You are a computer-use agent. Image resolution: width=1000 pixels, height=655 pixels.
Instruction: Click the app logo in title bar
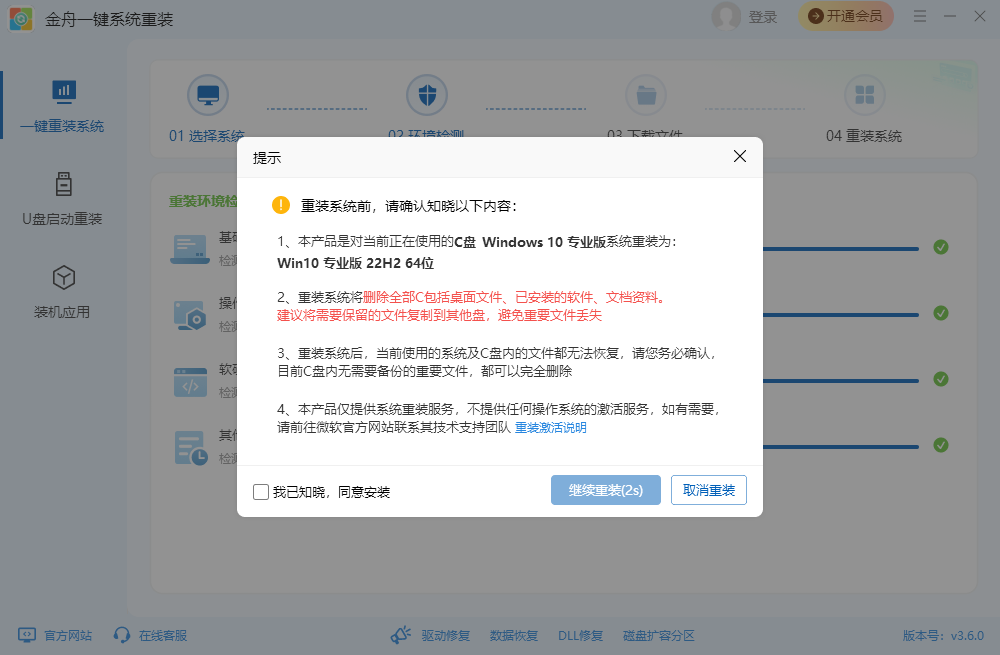pyautogui.click(x=21, y=18)
